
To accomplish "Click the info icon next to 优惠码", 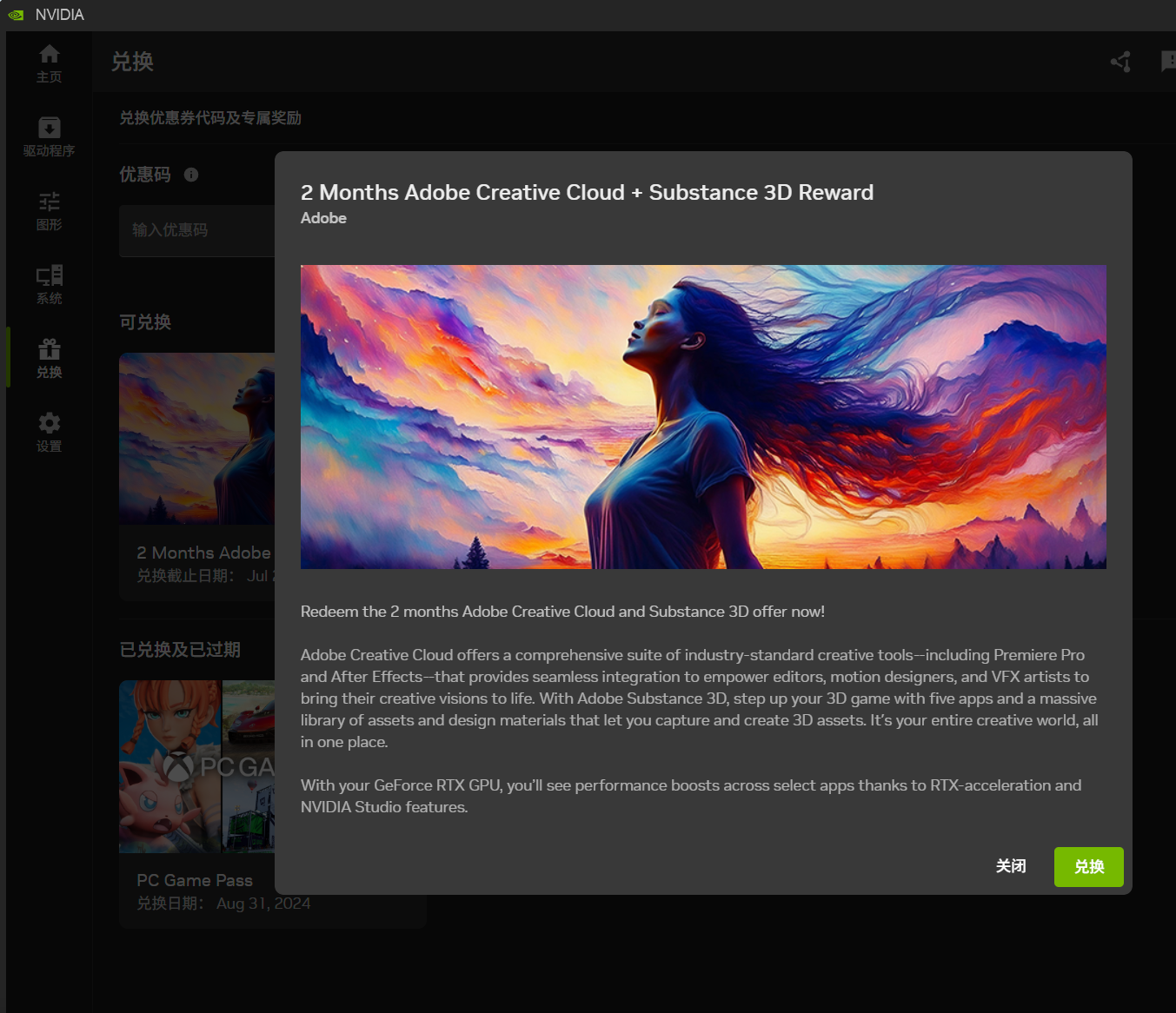I will click(191, 175).
